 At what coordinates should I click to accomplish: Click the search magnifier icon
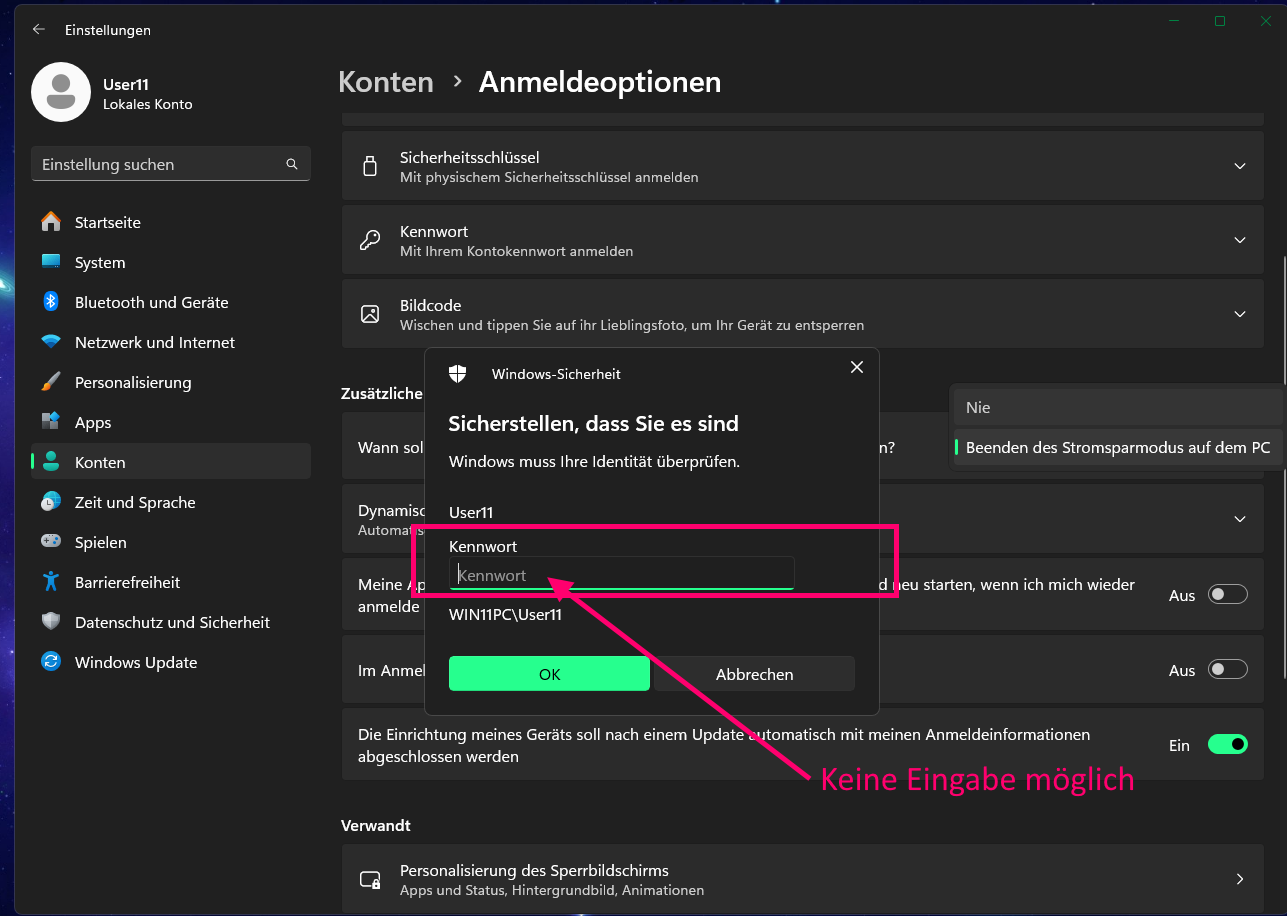[292, 164]
